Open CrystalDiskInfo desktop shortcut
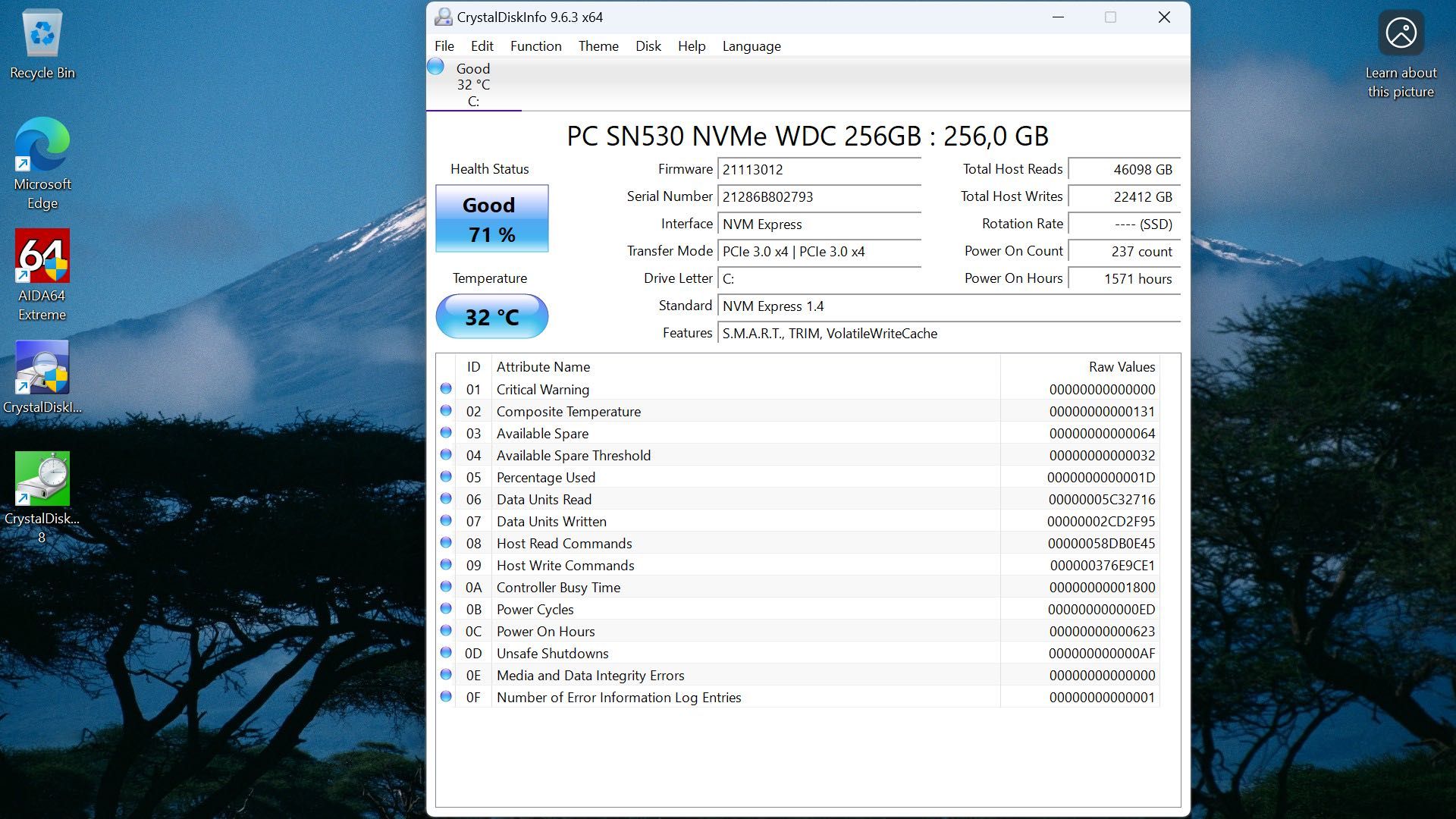This screenshot has height=819, width=1456. [x=42, y=377]
